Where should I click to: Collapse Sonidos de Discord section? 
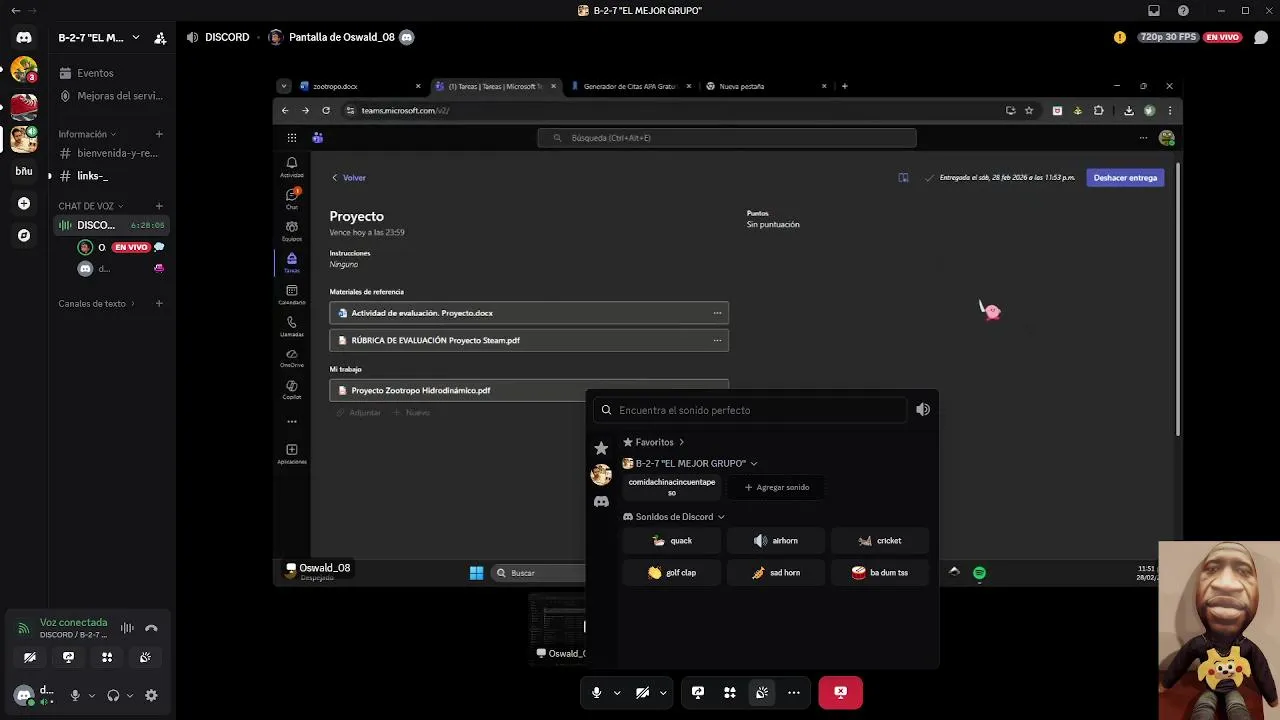pos(674,517)
